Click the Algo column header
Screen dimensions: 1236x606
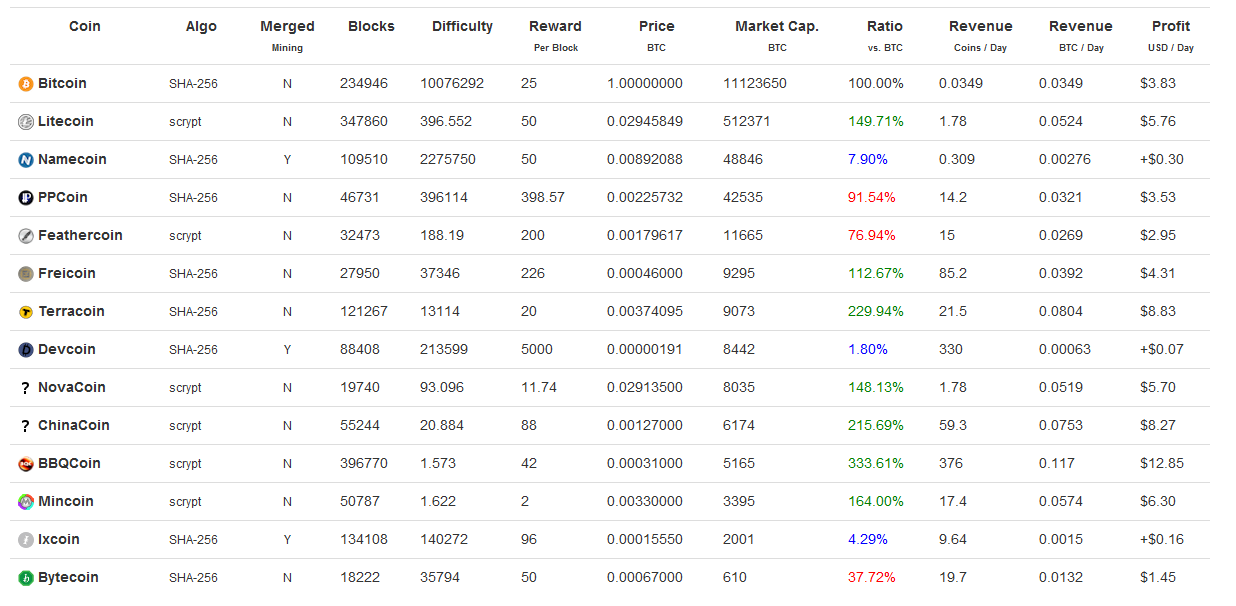(x=201, y=27)
